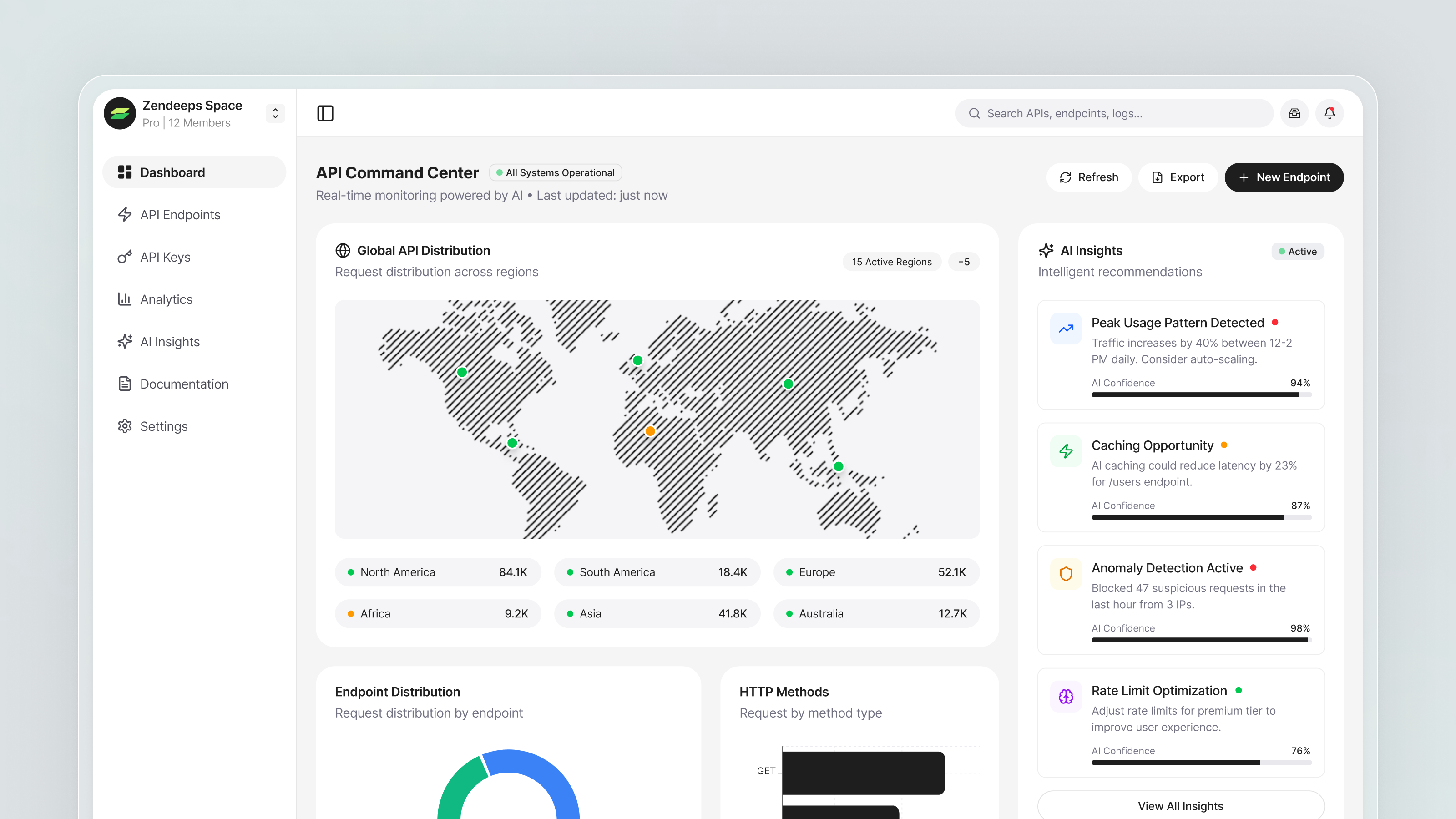The image size is (1456, 819).
Task: Click the 87% AI Confidence bar
Action: [1201, 517]
